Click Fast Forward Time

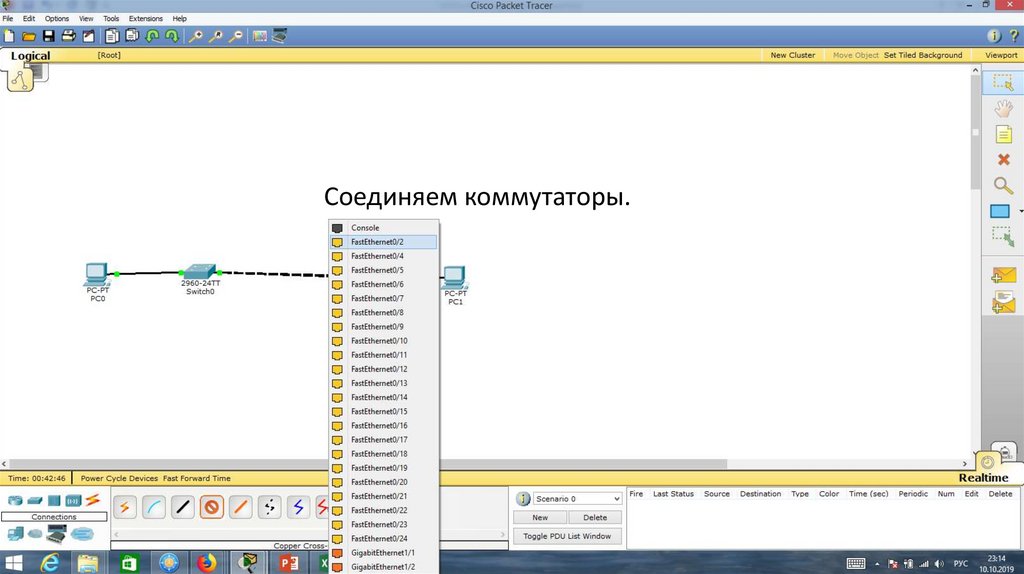(197, 478)
